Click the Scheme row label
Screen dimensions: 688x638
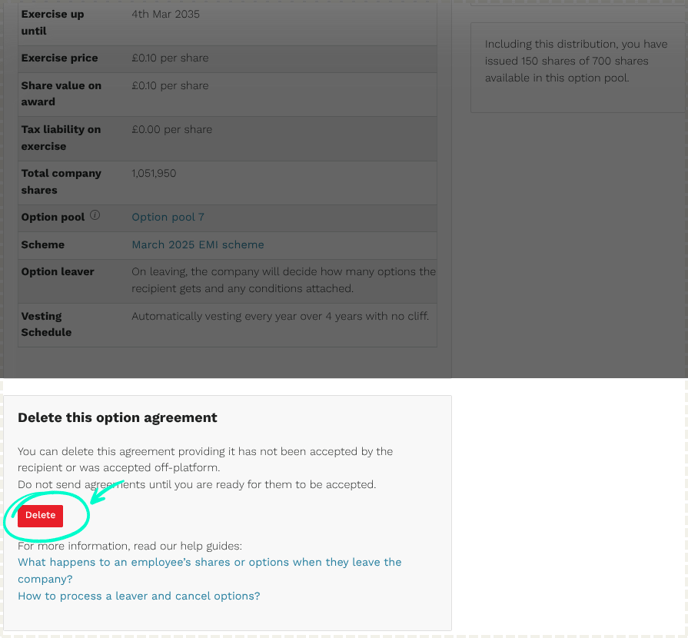(x=43, y=245)
